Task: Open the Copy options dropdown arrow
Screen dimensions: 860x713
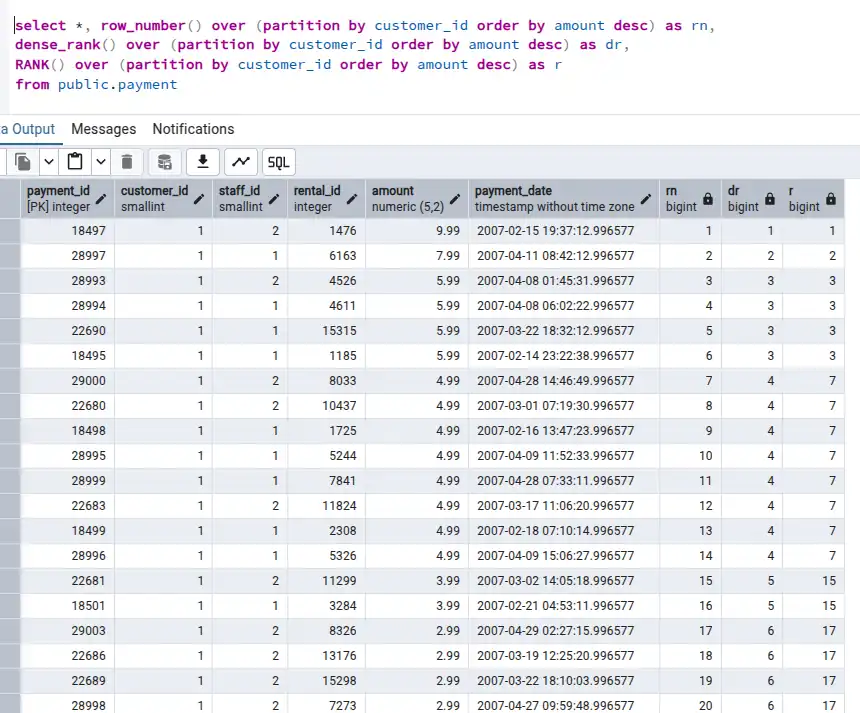Action: pos(49,162)
